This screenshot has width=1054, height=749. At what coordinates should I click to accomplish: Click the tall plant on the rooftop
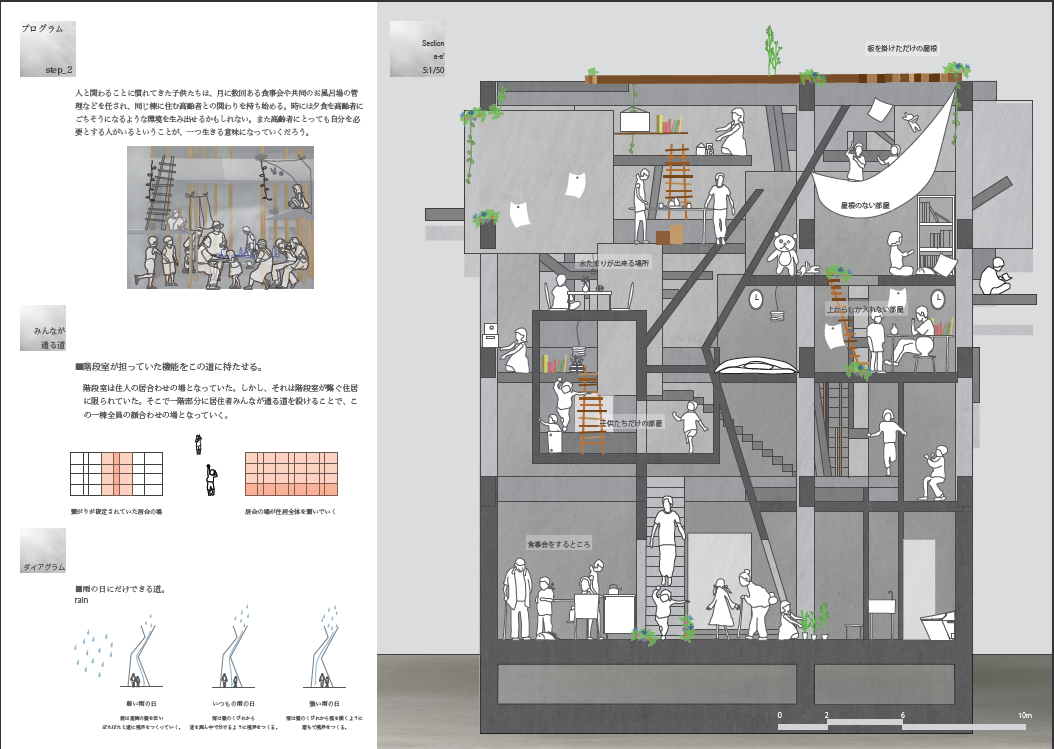point(772,50)
